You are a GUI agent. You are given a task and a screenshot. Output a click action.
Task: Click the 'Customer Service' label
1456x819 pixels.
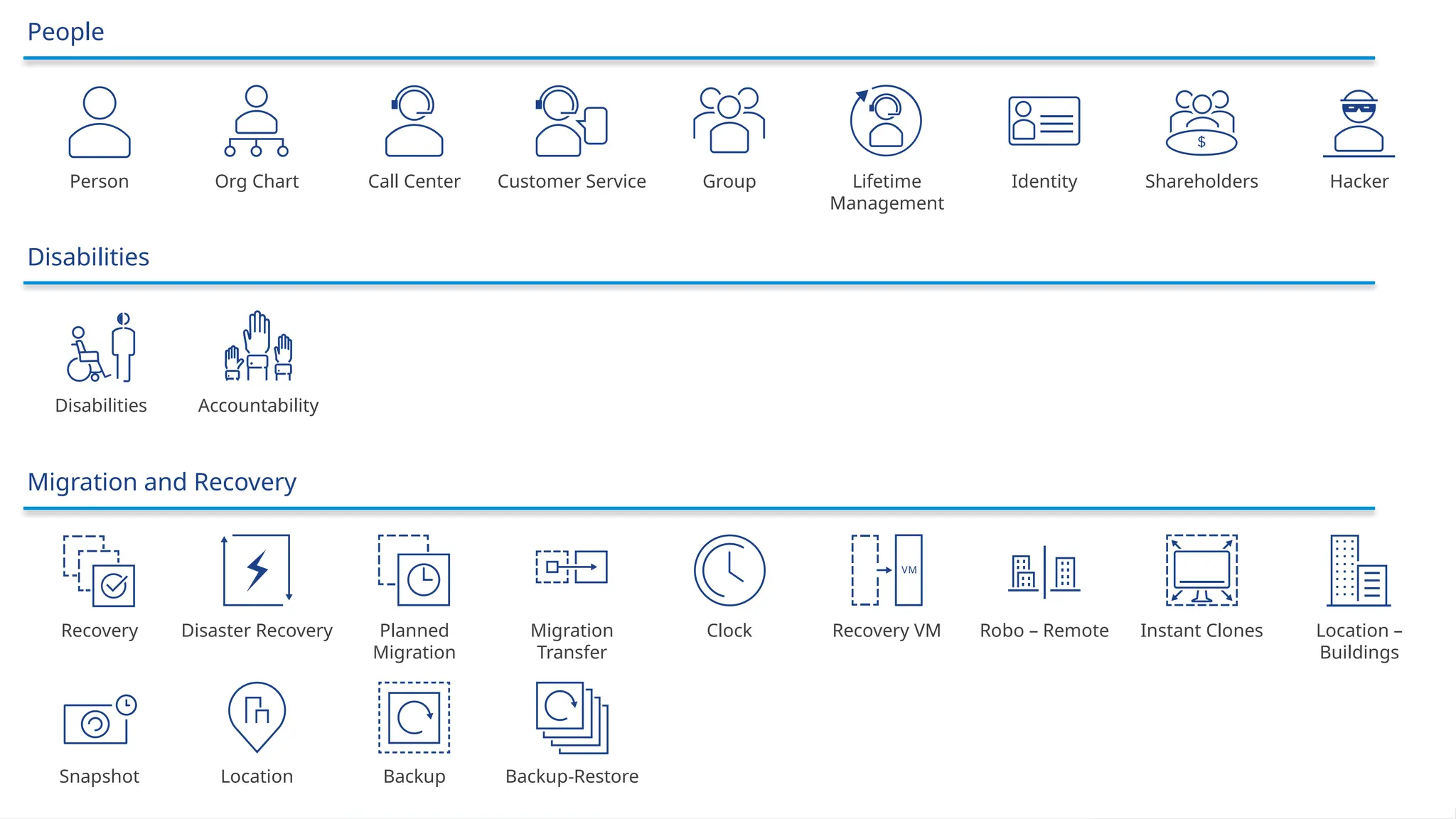pos(572,181)
